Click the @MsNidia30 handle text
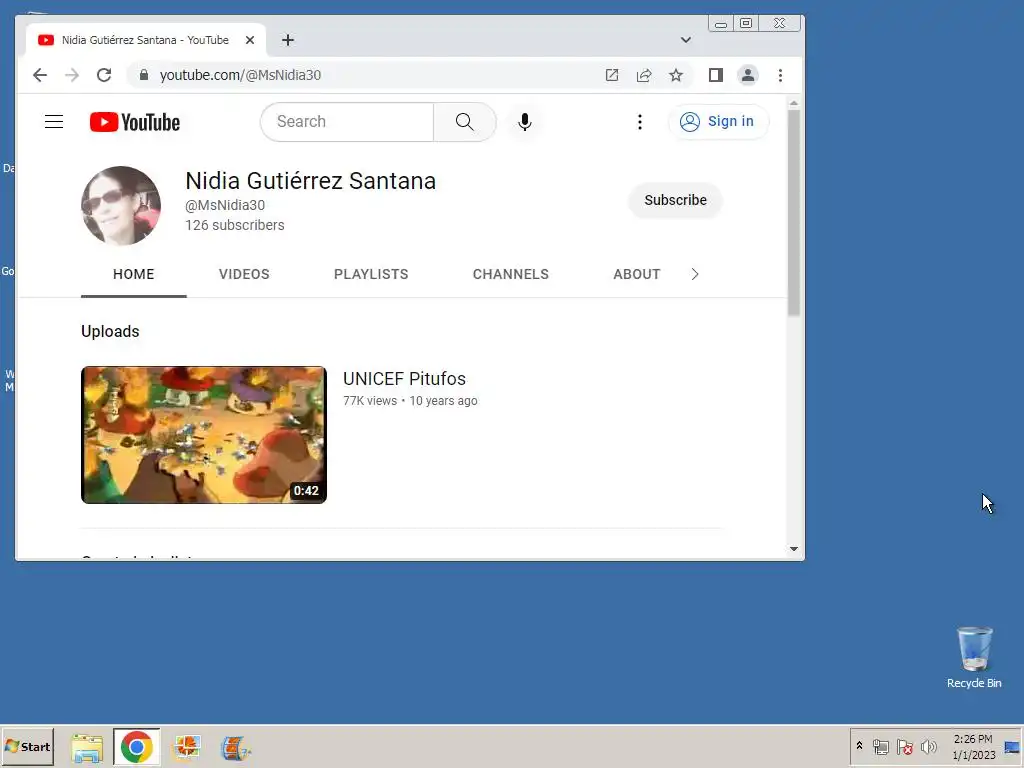The width and height of the screenshot is (1024, 768). click(x=225, y=205)
